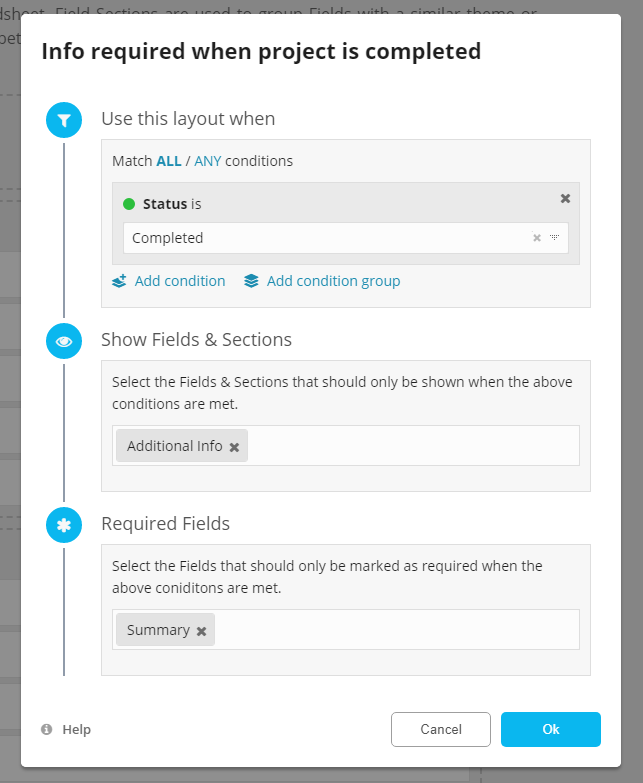Clear the Completed value selection
The height and width of the screenshot is (783, 643).
point(537,238)
